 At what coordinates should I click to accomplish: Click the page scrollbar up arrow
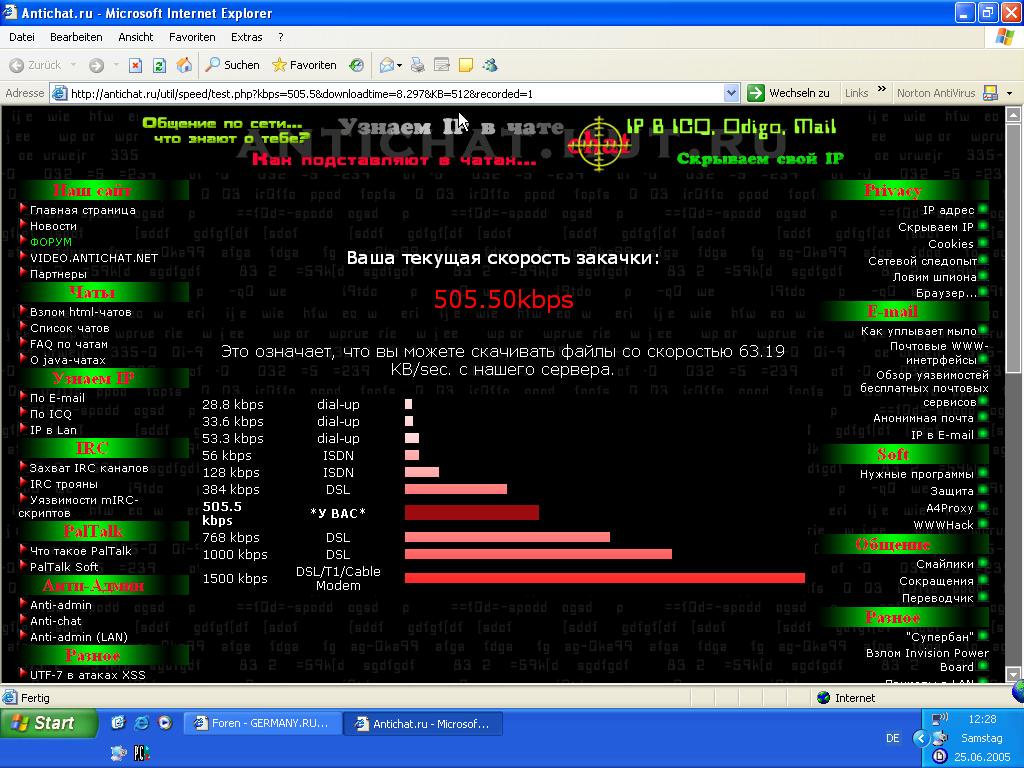click(1014, 116)
